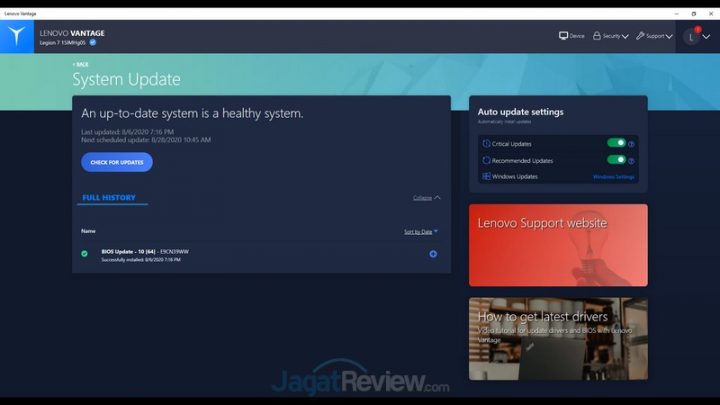Screen dimensions: 720x405
Task: Open the Device menu in the header
Action: pyautogui.click(x=572, y=36)
